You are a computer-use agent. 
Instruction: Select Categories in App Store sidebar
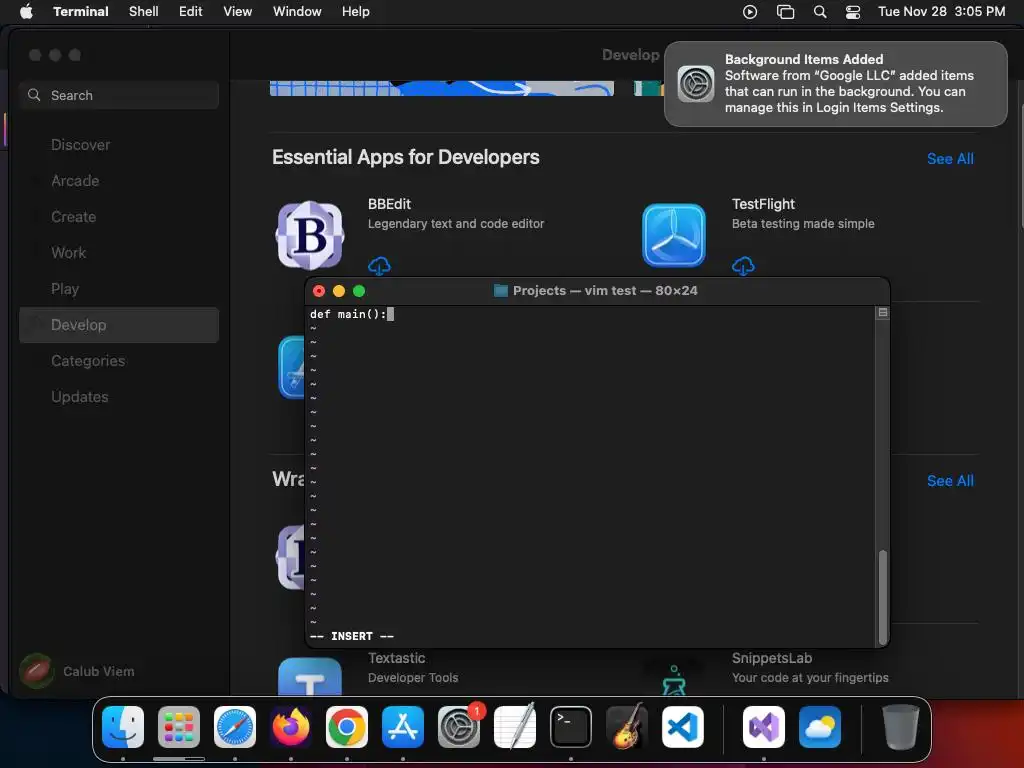[x=119, y=361]
